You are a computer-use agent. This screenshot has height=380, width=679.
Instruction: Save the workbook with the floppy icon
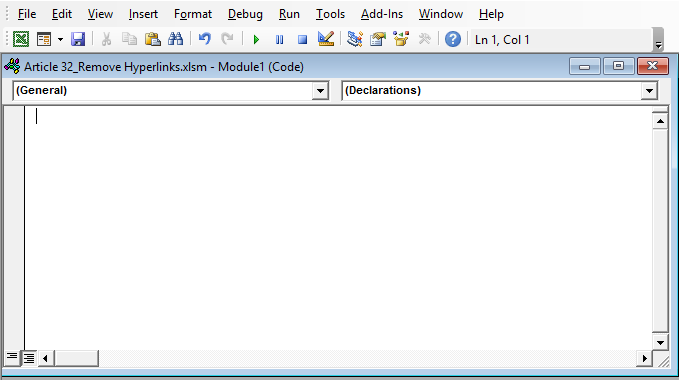point(78,39)
